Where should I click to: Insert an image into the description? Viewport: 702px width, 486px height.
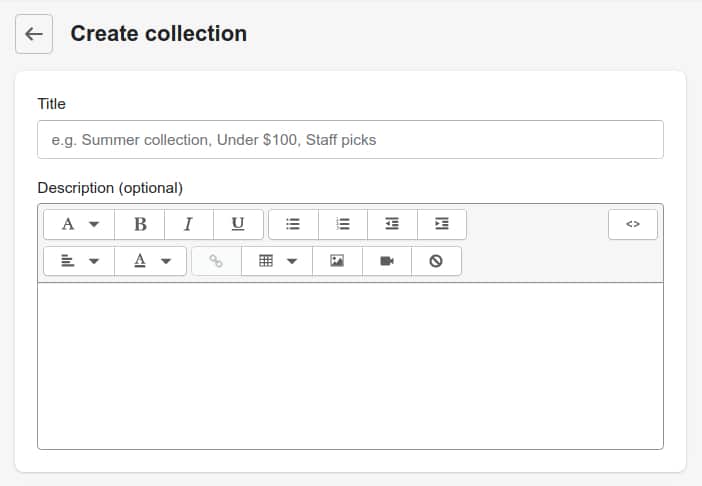(337, 261)
